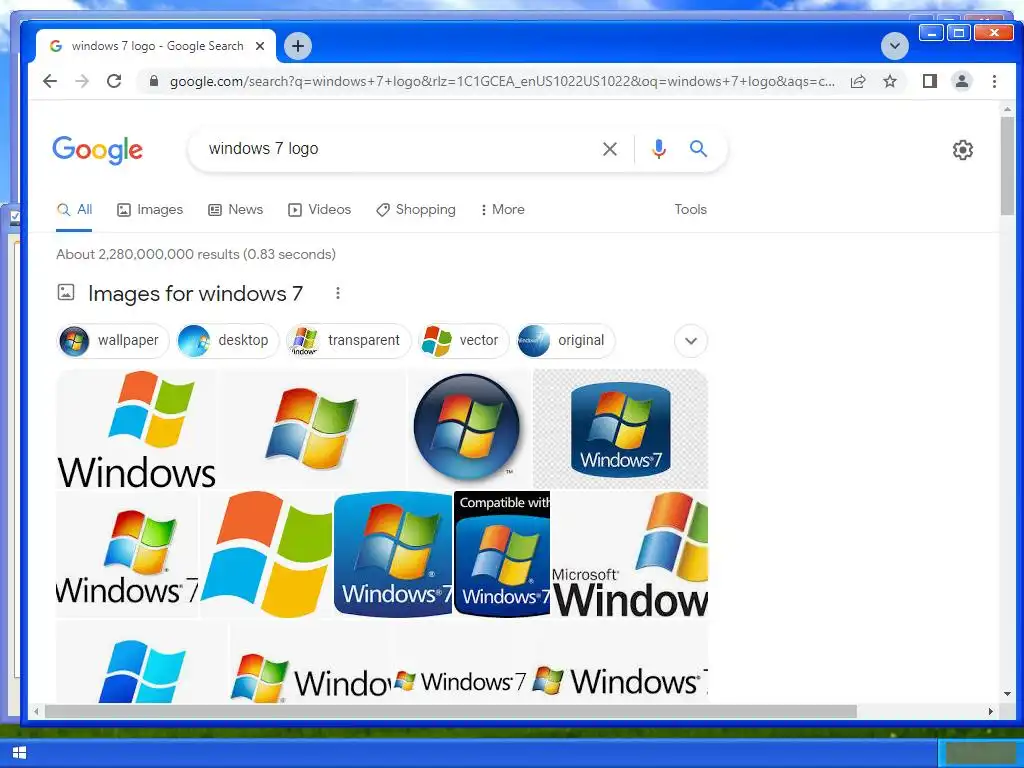Submit search with the magnifier icon

point(698,149)
